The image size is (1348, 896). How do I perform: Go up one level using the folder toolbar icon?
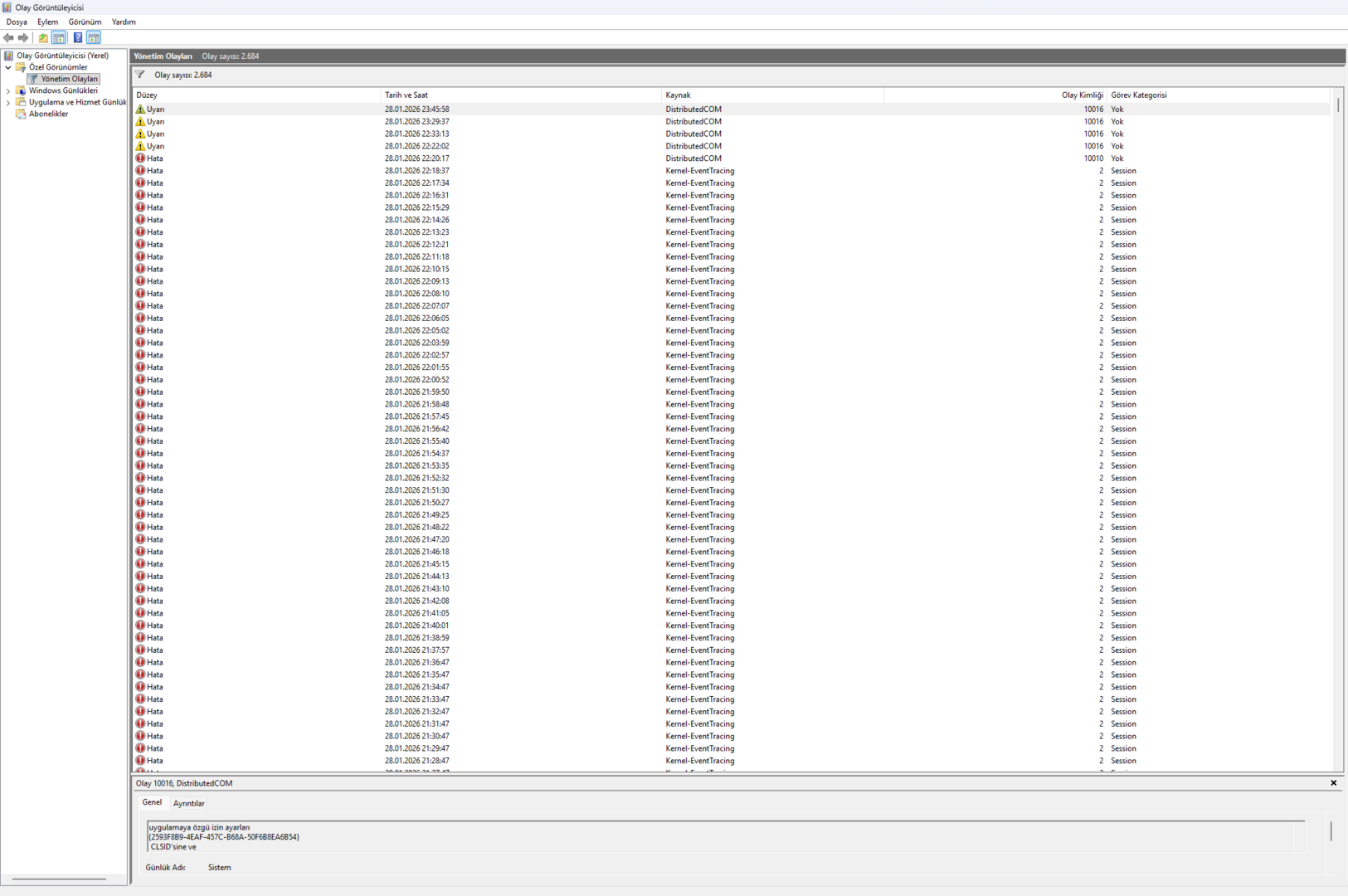(x=43, y=37)
